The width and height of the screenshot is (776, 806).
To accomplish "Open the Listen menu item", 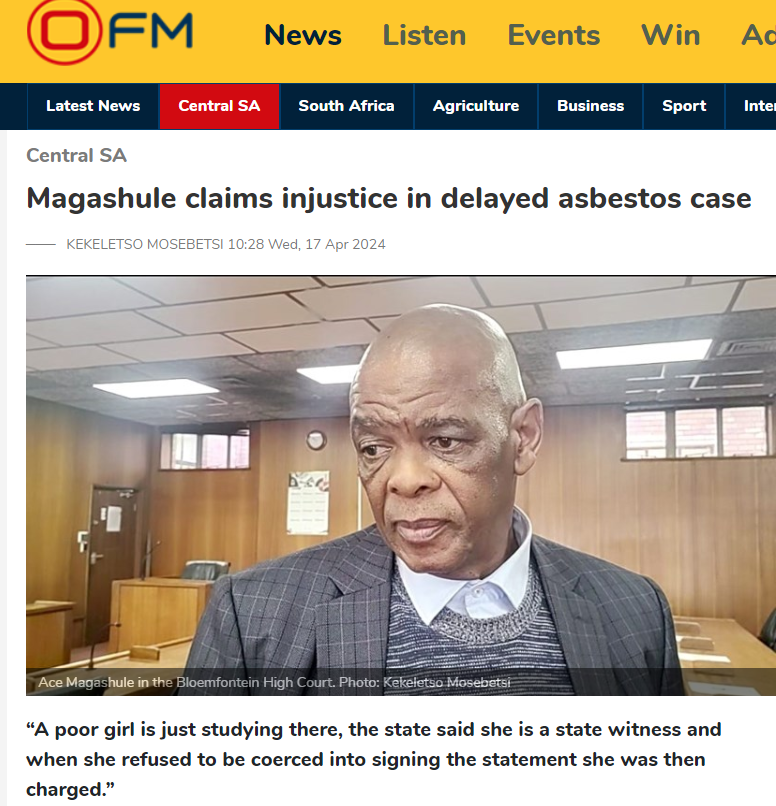I will [424, 35].
